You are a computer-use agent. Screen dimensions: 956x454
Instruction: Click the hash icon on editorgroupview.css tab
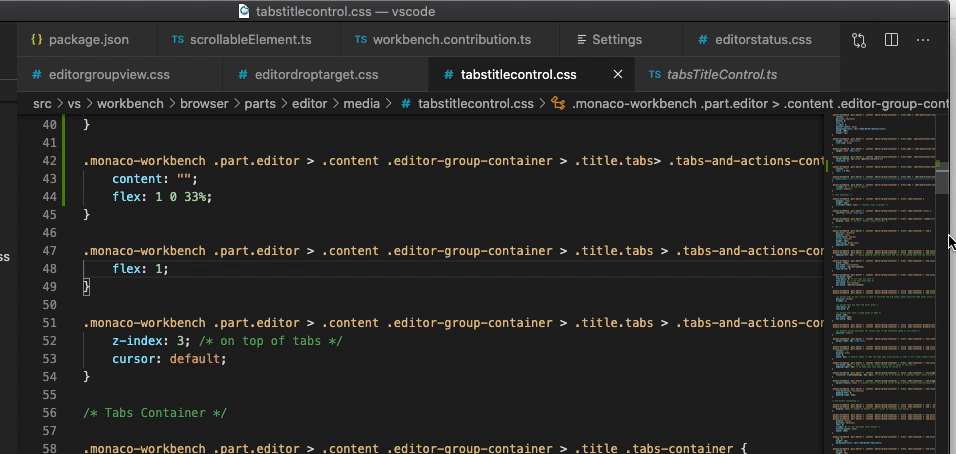coord(37,74)
